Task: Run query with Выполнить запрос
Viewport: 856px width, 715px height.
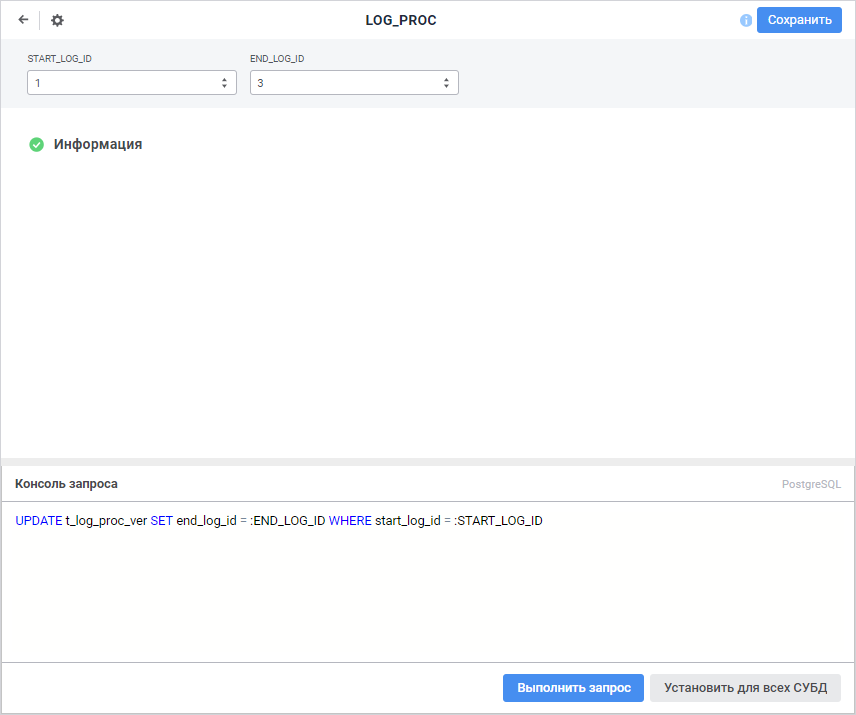Action: click(x=573, y=688)
